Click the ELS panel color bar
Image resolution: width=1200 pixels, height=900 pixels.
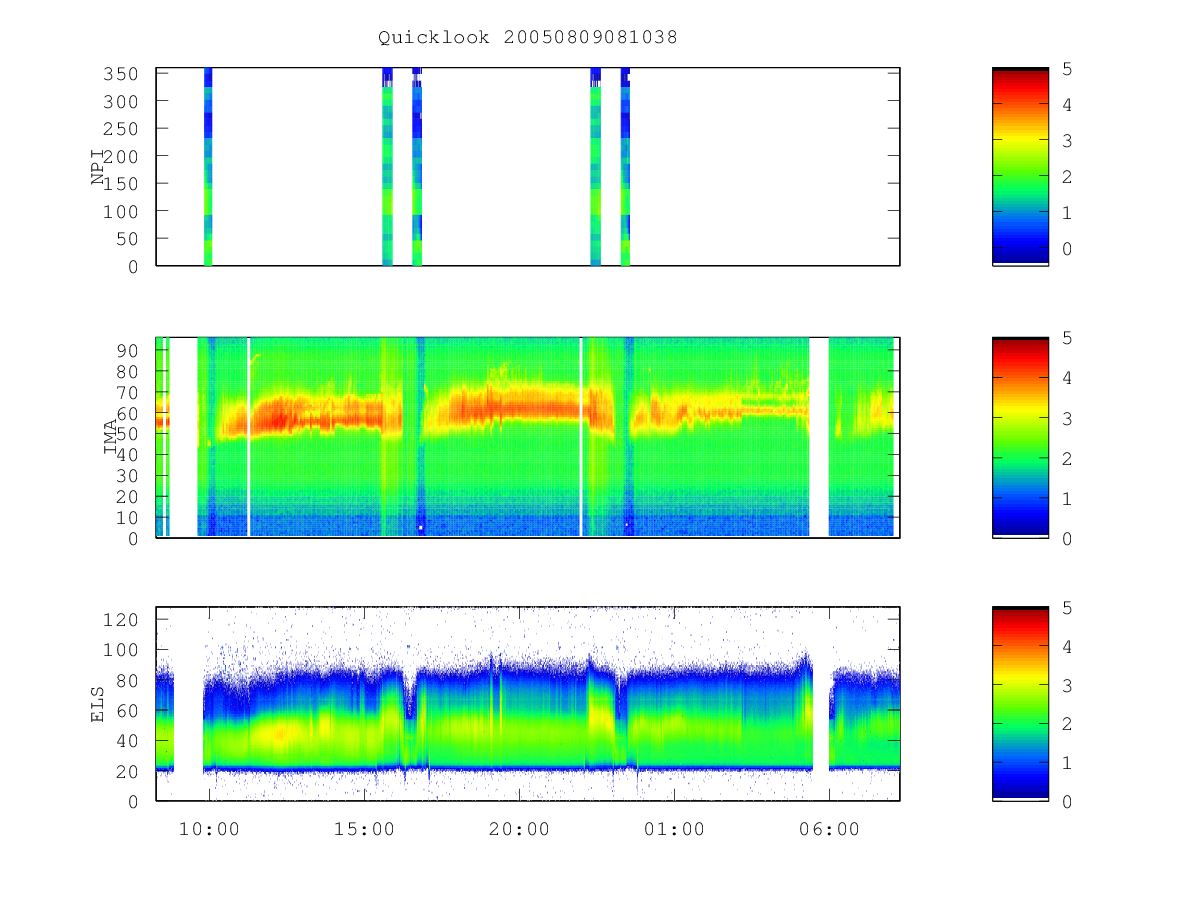[1020, 703]
